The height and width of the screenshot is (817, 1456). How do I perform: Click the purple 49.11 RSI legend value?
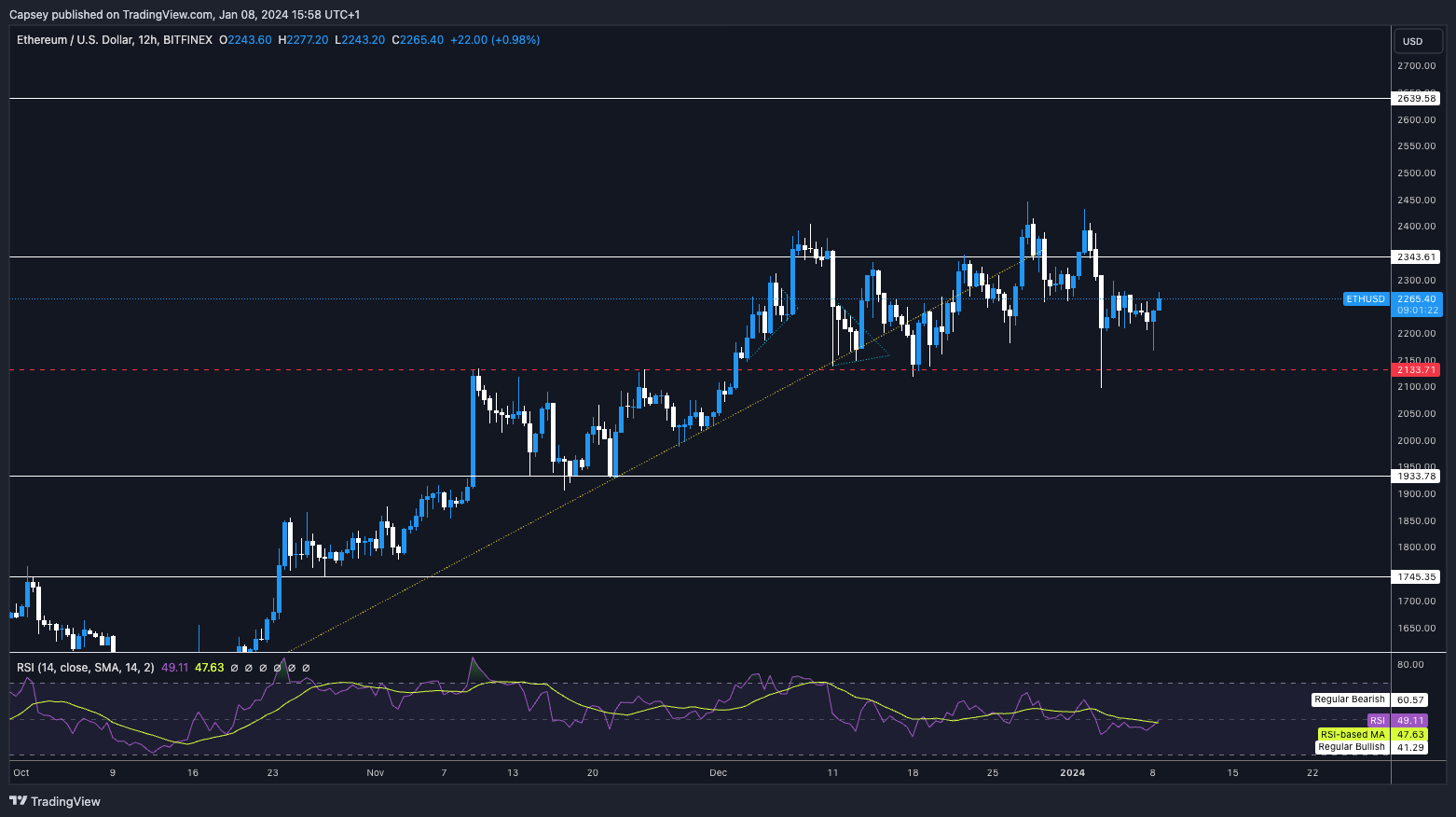pyautogui.click(x=175, y=668)
